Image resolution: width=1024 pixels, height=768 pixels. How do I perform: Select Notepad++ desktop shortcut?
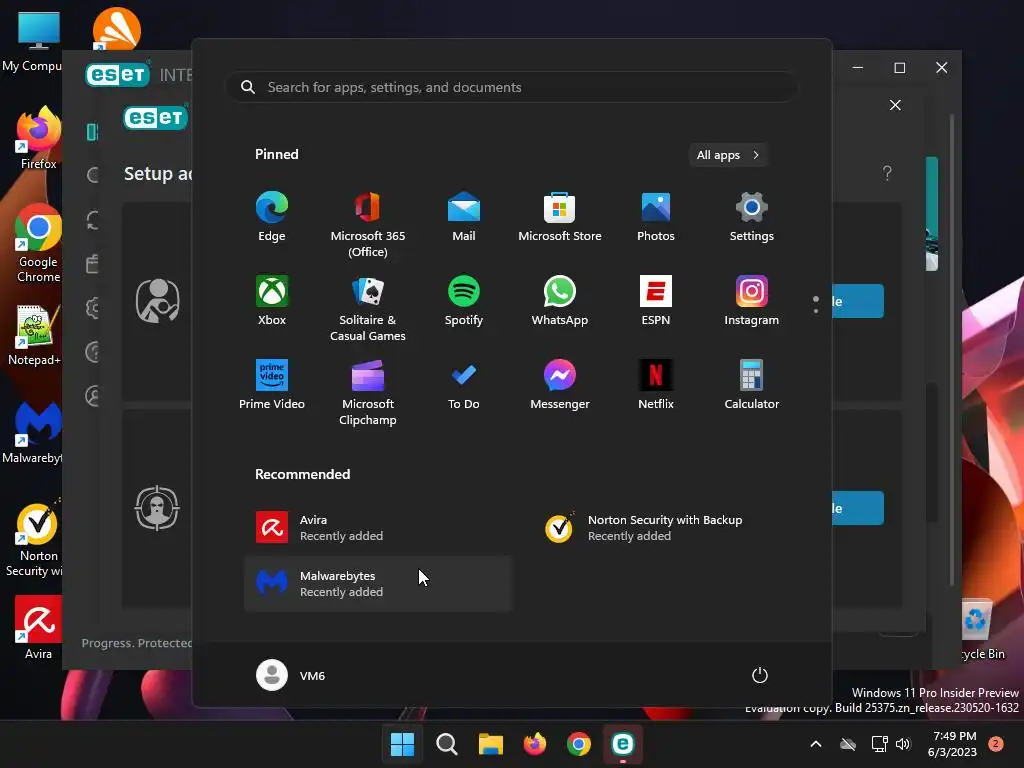(x=34, y=334)
